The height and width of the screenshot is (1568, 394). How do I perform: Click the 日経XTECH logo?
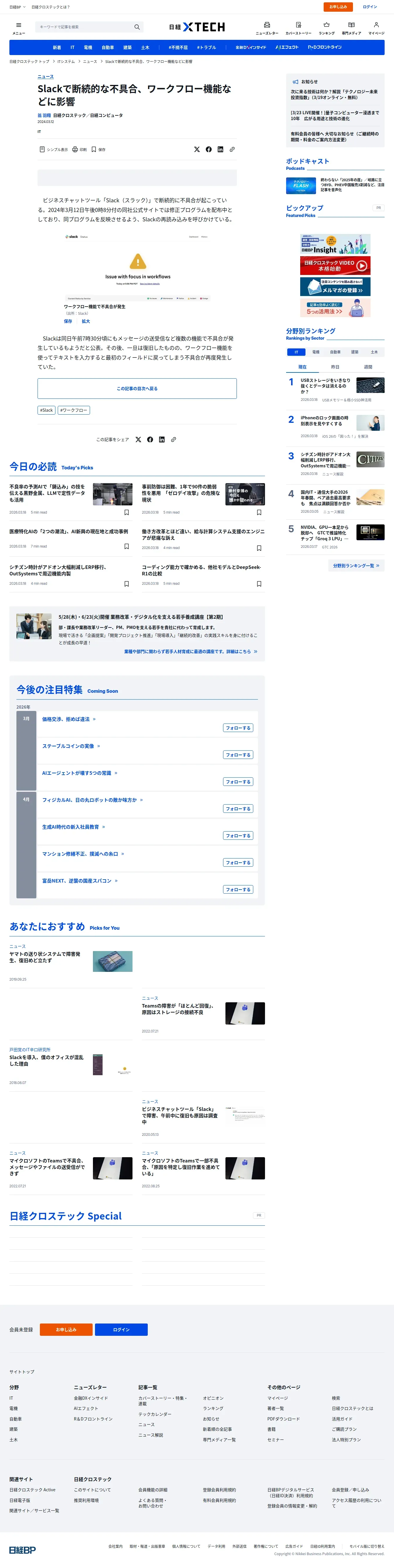(197, 27)
